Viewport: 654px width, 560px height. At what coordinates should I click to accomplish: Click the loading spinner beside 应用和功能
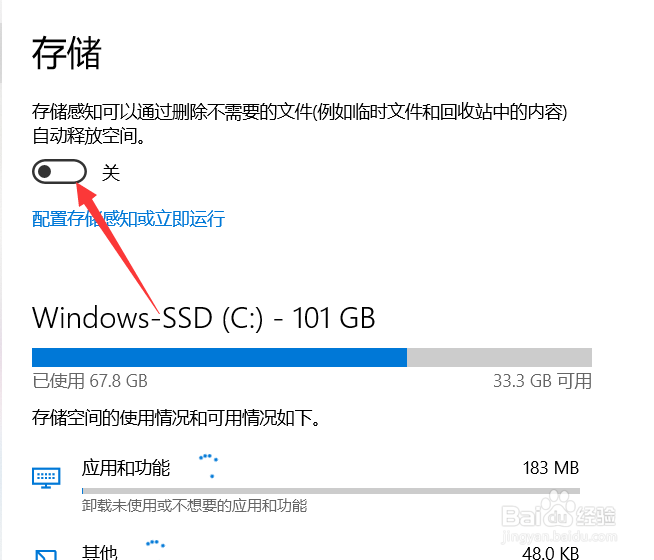[208, 463]
